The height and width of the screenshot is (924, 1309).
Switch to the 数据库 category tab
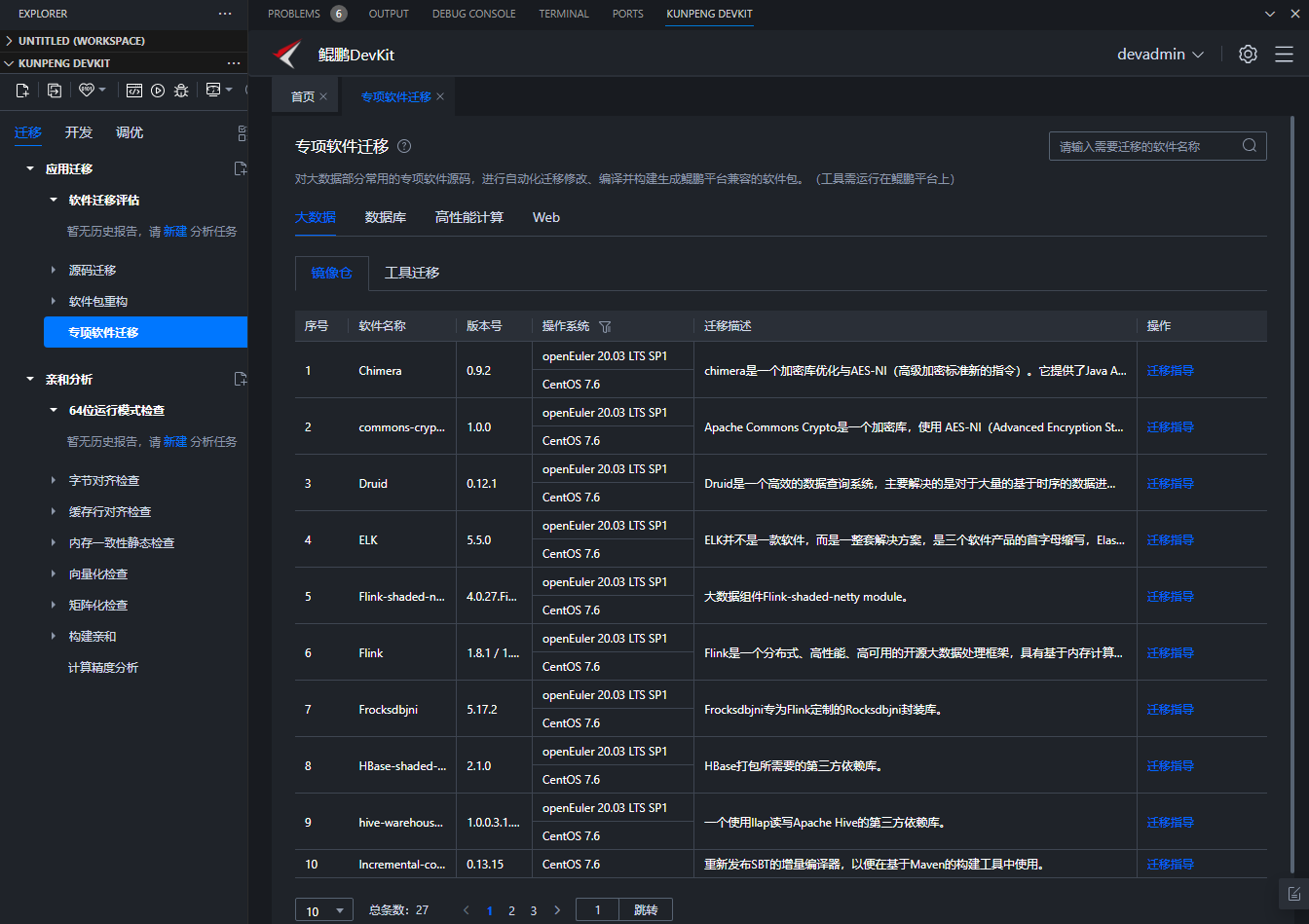point(386,217)
